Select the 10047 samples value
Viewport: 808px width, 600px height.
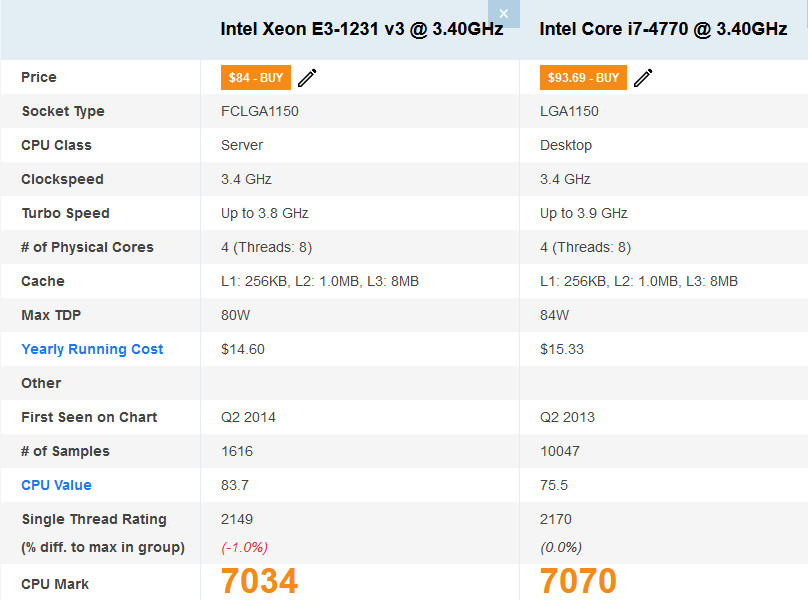tap(560, 451)
